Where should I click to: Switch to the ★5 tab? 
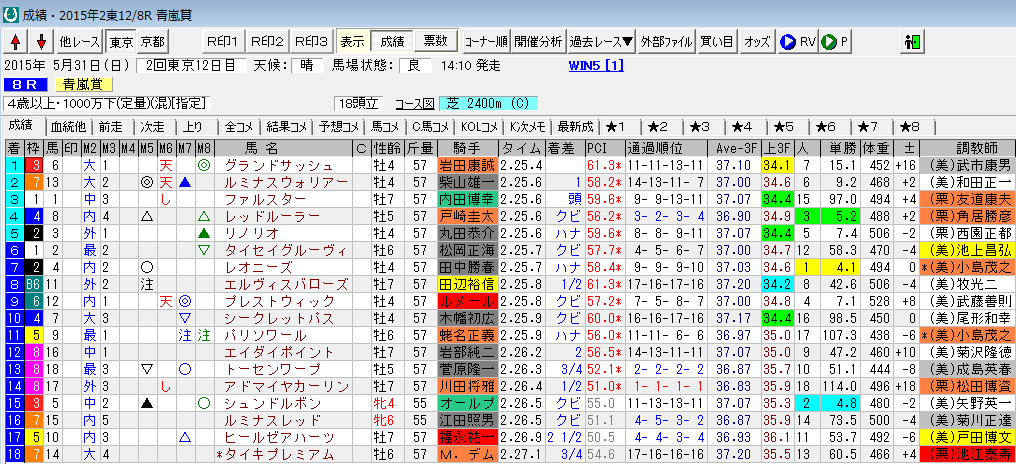click(783, 127)
